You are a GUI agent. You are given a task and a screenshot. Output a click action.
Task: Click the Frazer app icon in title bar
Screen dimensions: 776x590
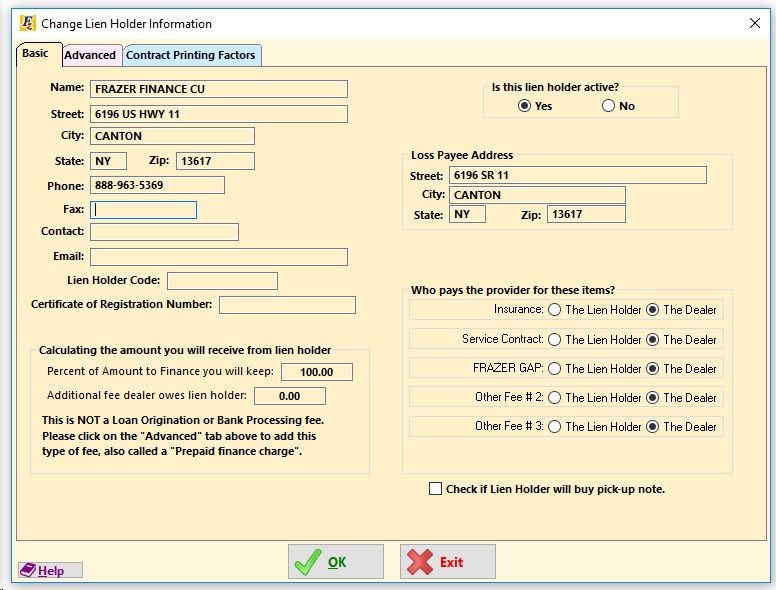point(27,23)
